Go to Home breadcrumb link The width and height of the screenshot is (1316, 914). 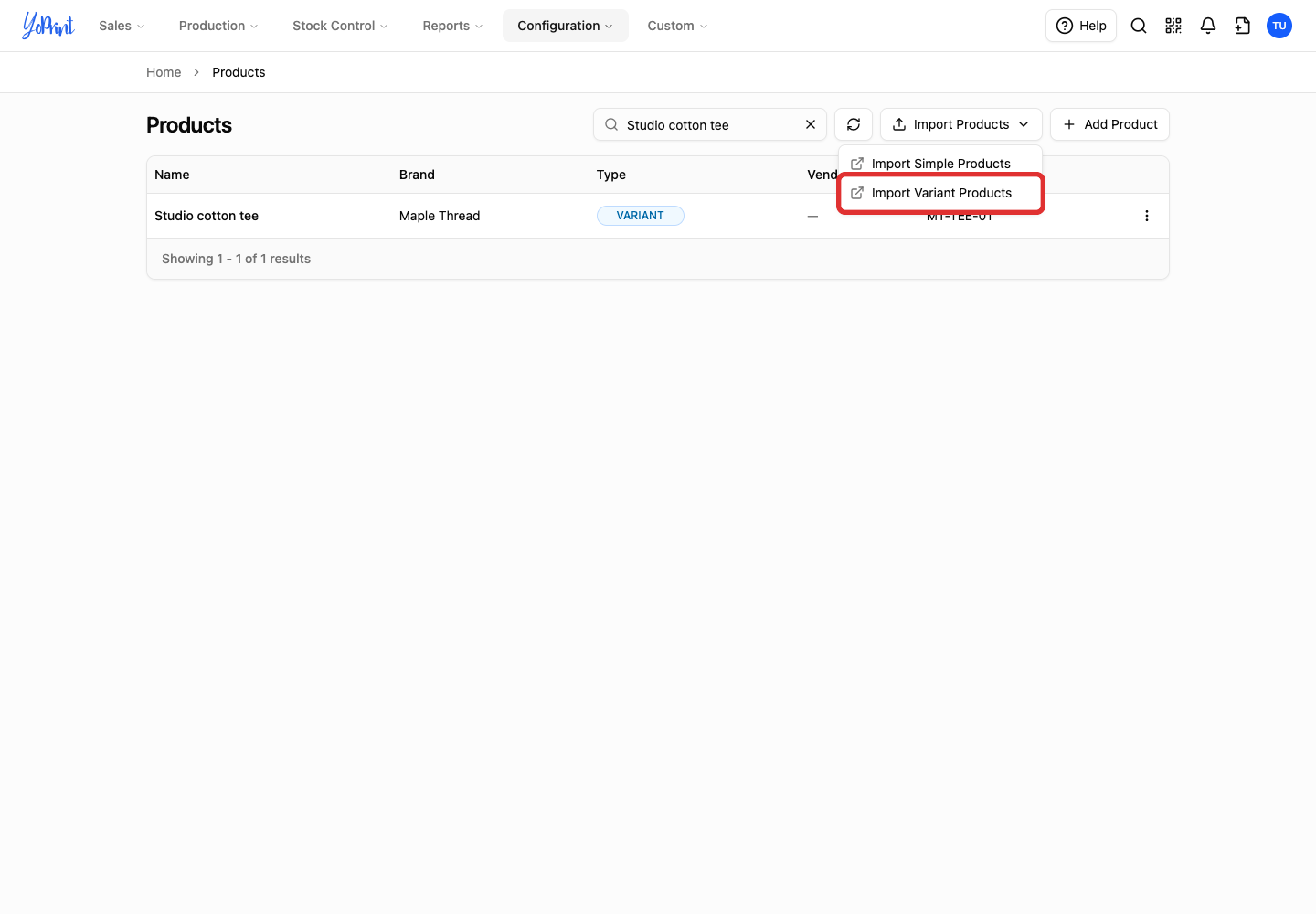click(164, 72)
